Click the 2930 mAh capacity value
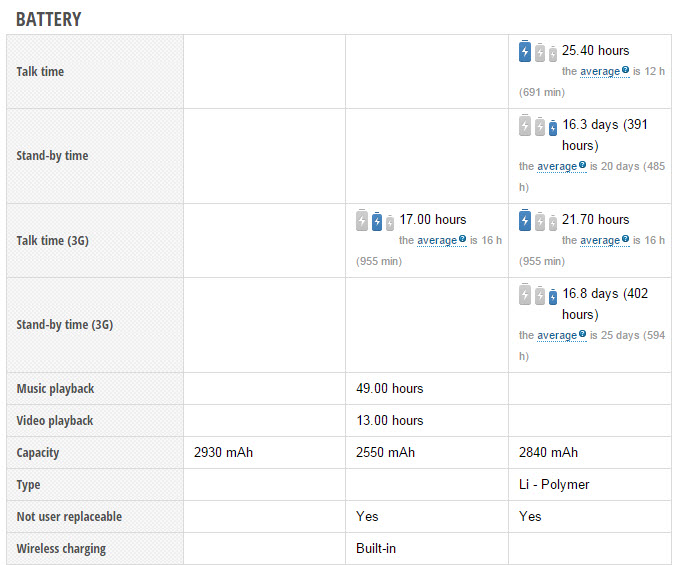 (x=223, y=452)
